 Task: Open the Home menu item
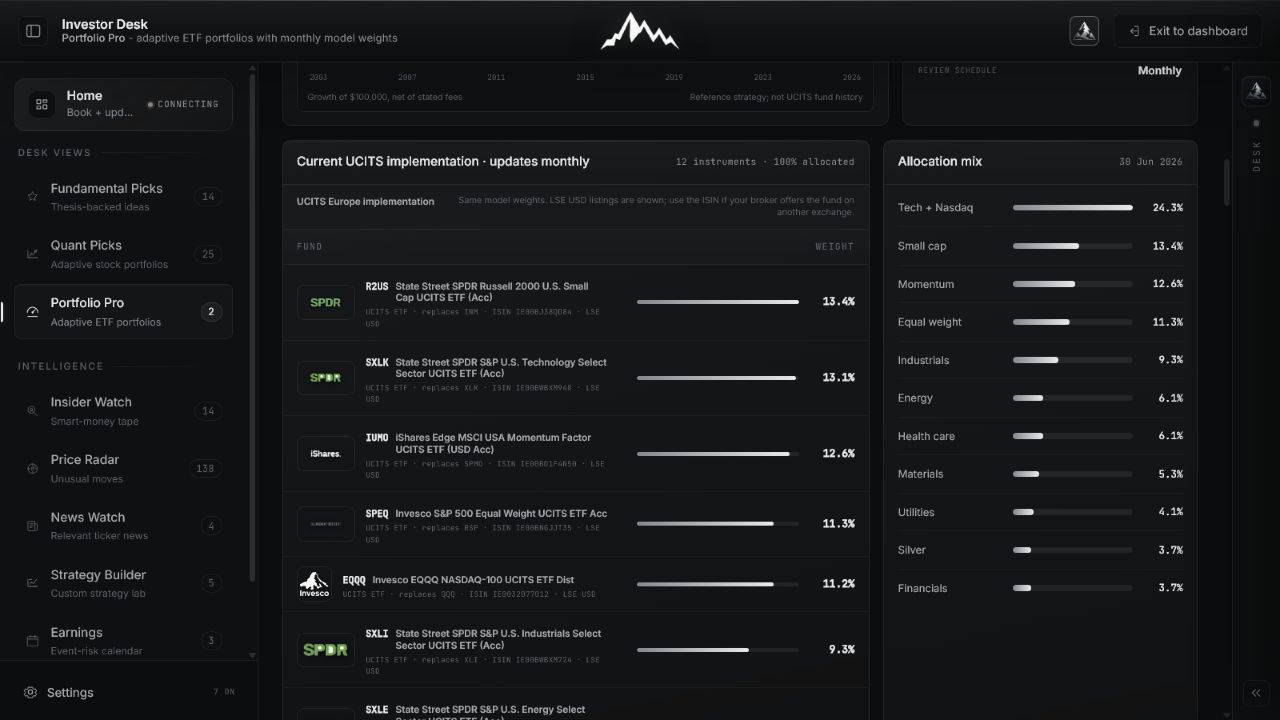pos(123,104)
